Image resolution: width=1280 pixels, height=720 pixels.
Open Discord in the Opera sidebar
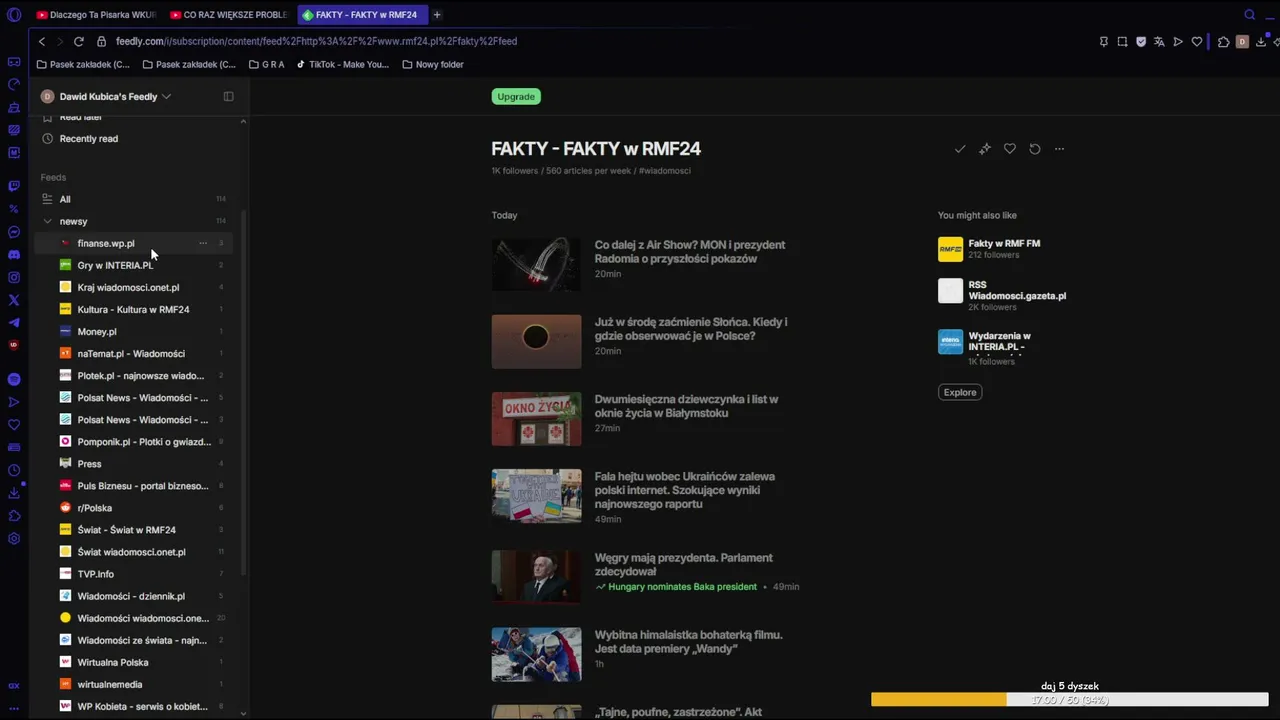[x=14, y=255]
